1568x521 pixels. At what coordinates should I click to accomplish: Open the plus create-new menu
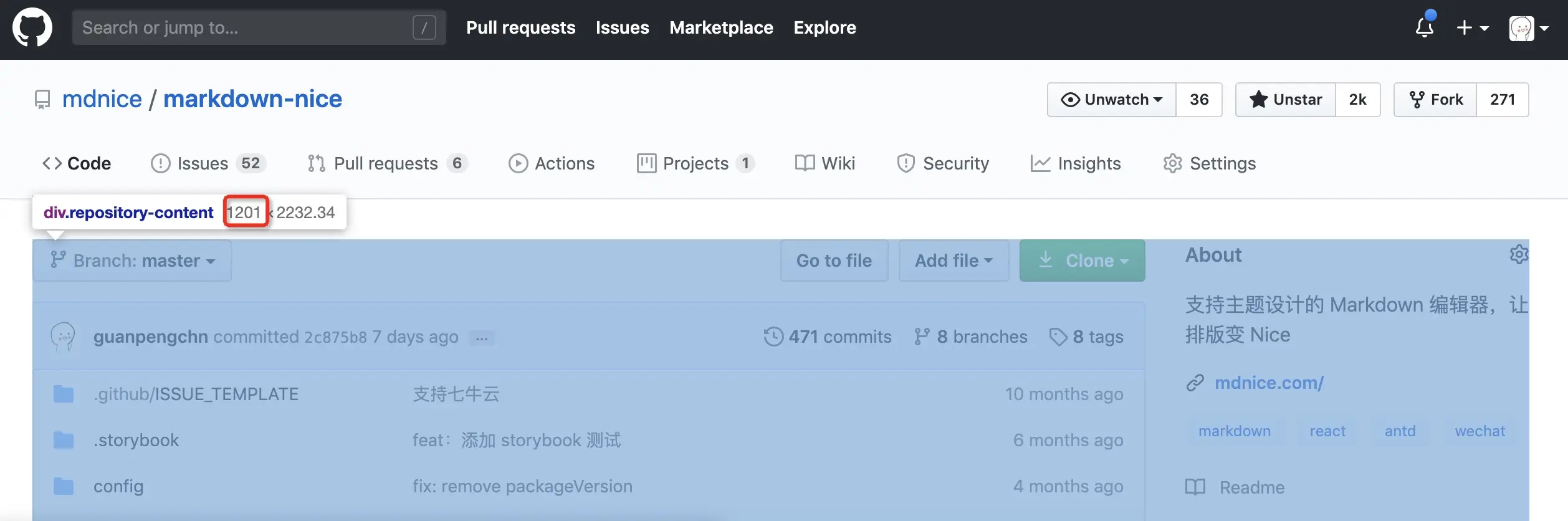pyautogui.click(x=1472, y=27)
